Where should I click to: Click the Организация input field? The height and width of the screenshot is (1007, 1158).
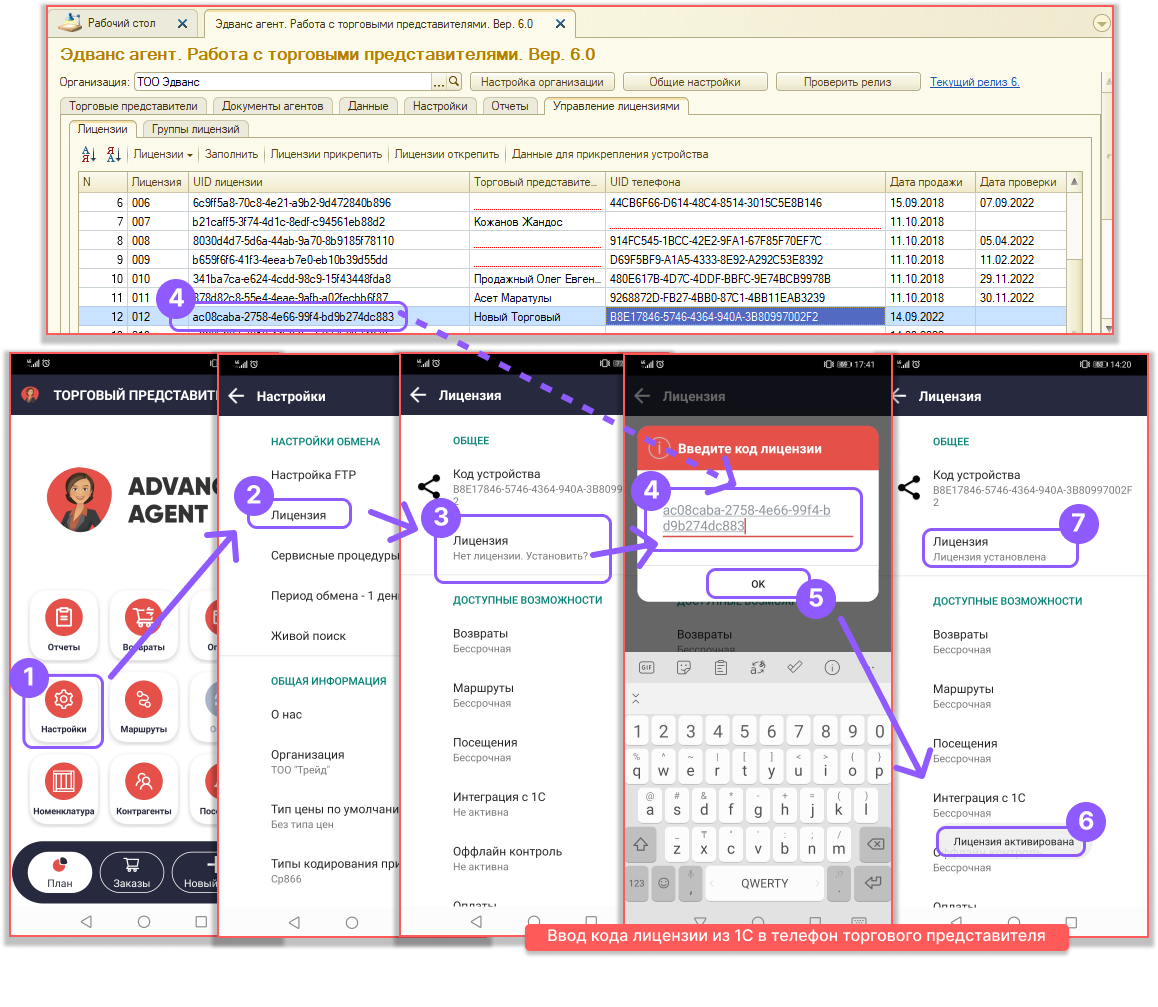click(x=282, y=81)
